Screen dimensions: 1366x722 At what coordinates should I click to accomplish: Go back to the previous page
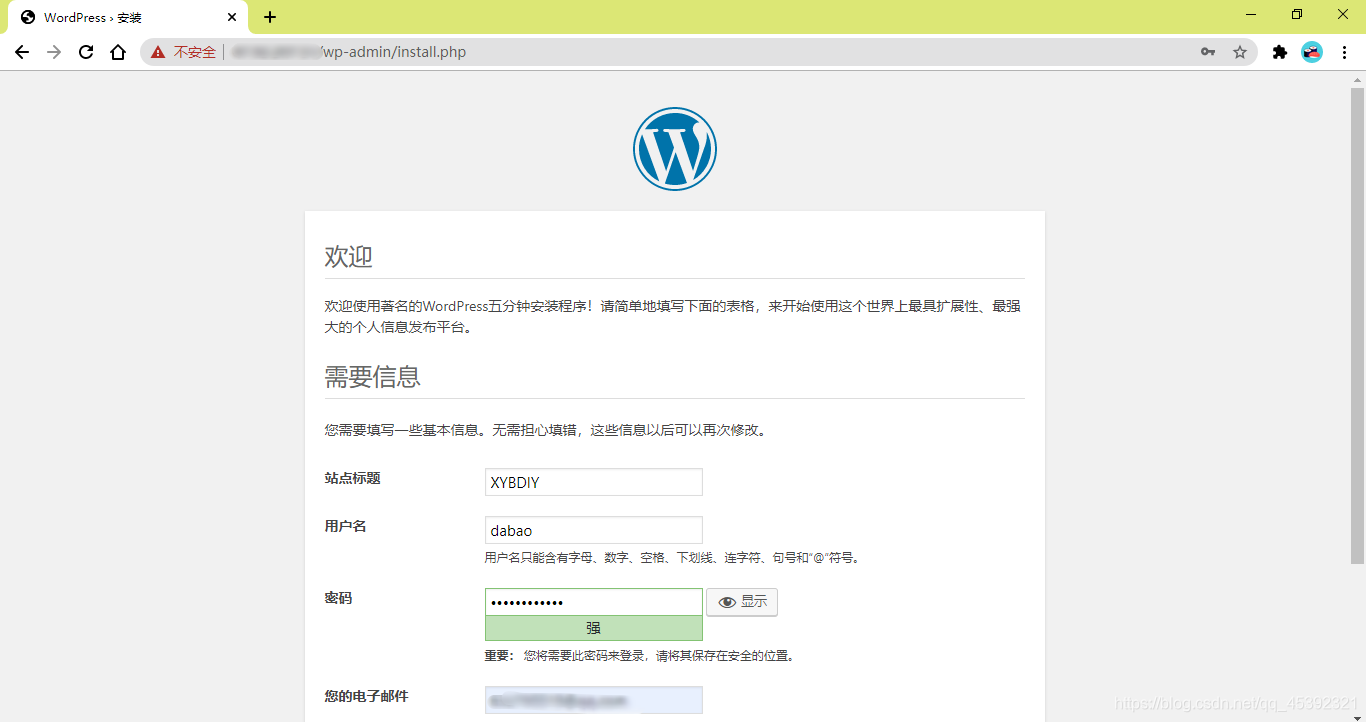[22, 52]
